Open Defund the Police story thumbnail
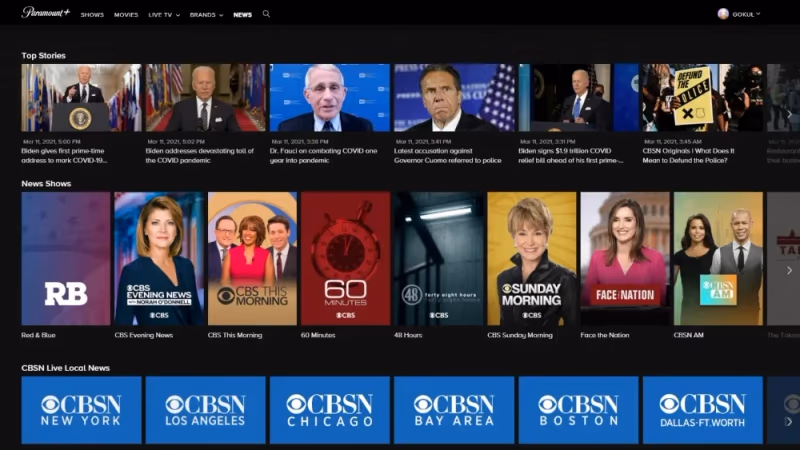The height and width of the screenshot is (450, 800). (703, 97)
